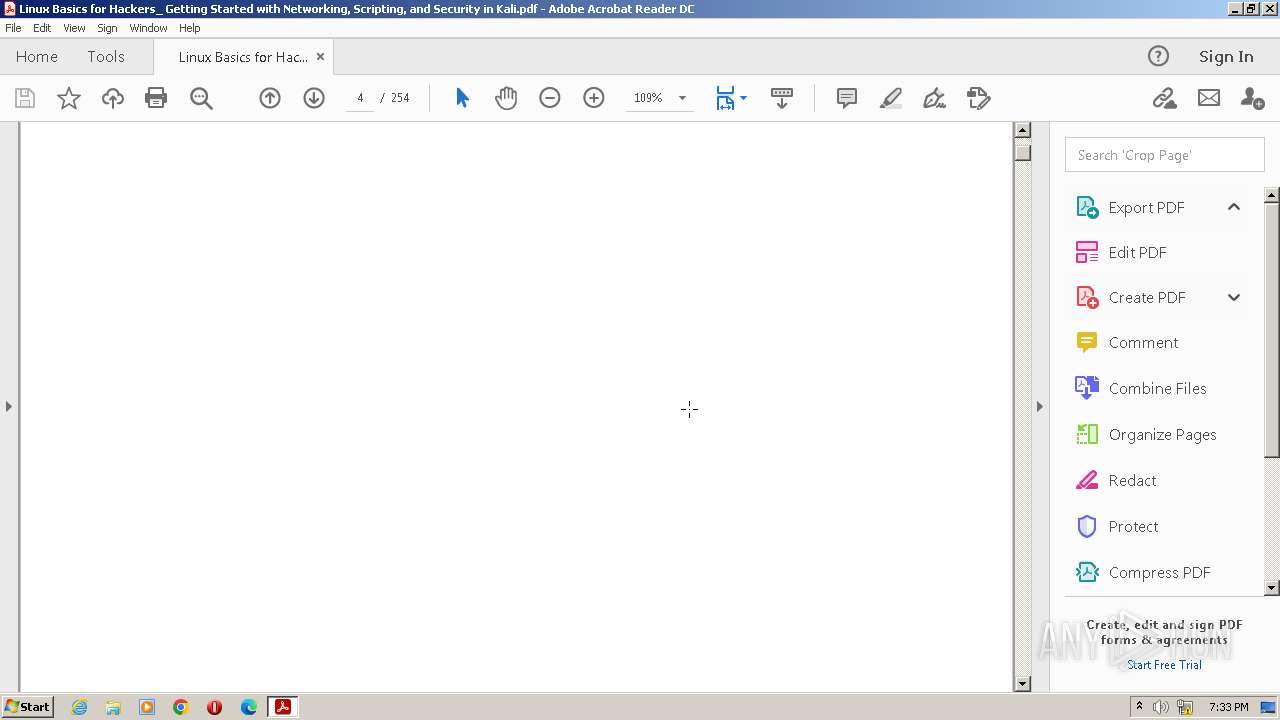Image resolution: width=1280 pixels, height=720 pixels.
Task: Bookmark the document with the star icon
Action: point(69,98)
